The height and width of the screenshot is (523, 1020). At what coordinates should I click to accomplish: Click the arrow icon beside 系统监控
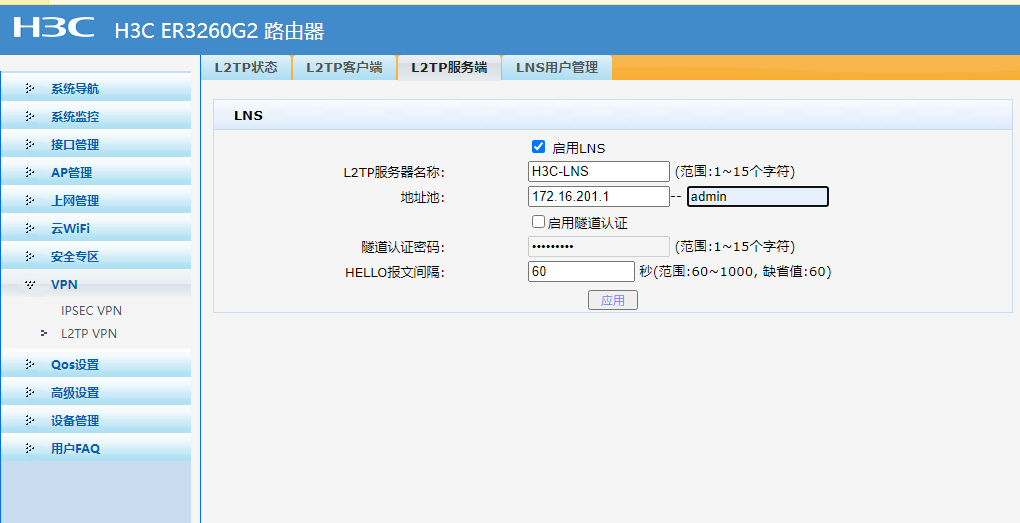pos(30,116)
